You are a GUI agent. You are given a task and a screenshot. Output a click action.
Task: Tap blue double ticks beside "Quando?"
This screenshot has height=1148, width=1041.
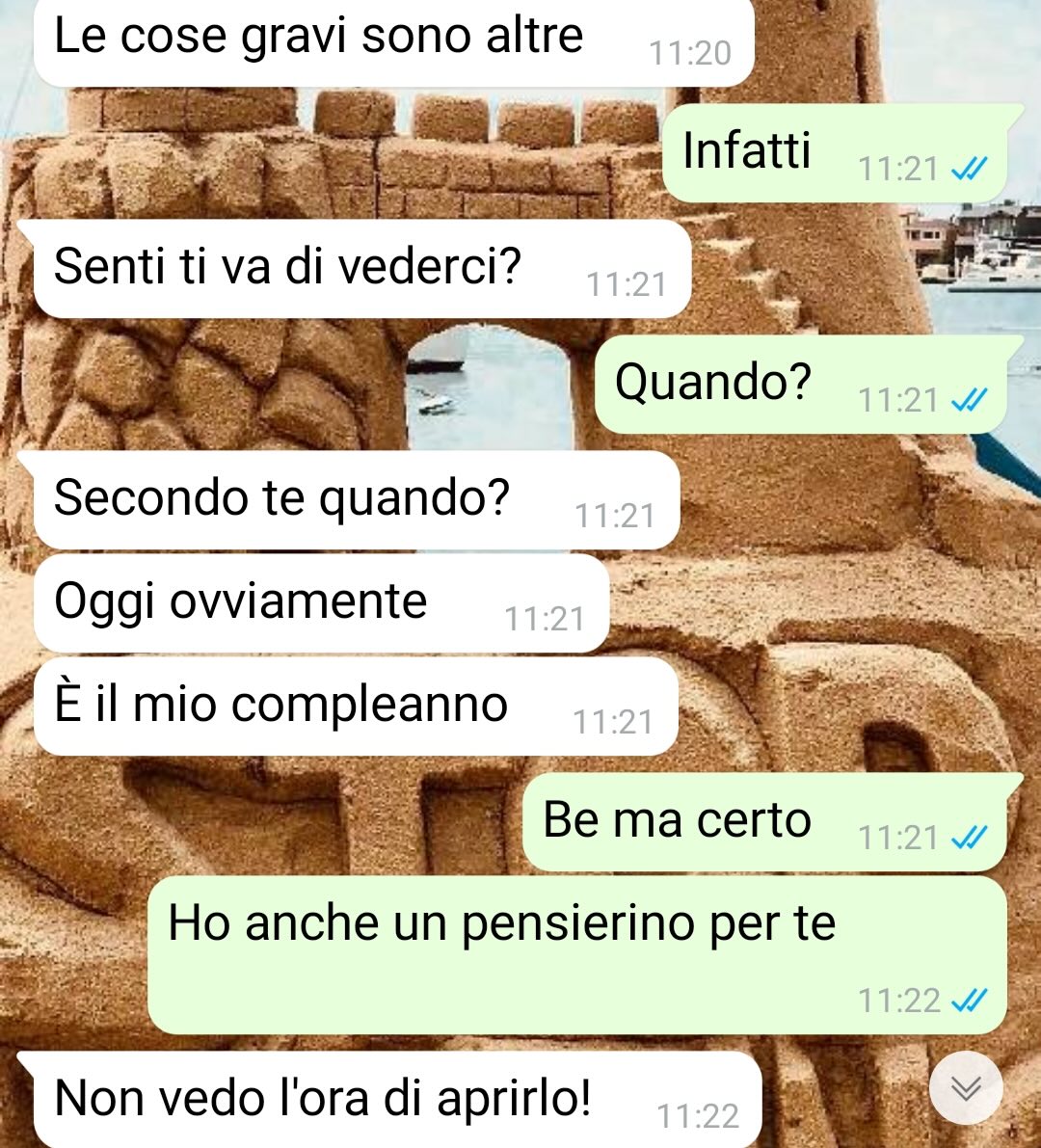[970, 400]
